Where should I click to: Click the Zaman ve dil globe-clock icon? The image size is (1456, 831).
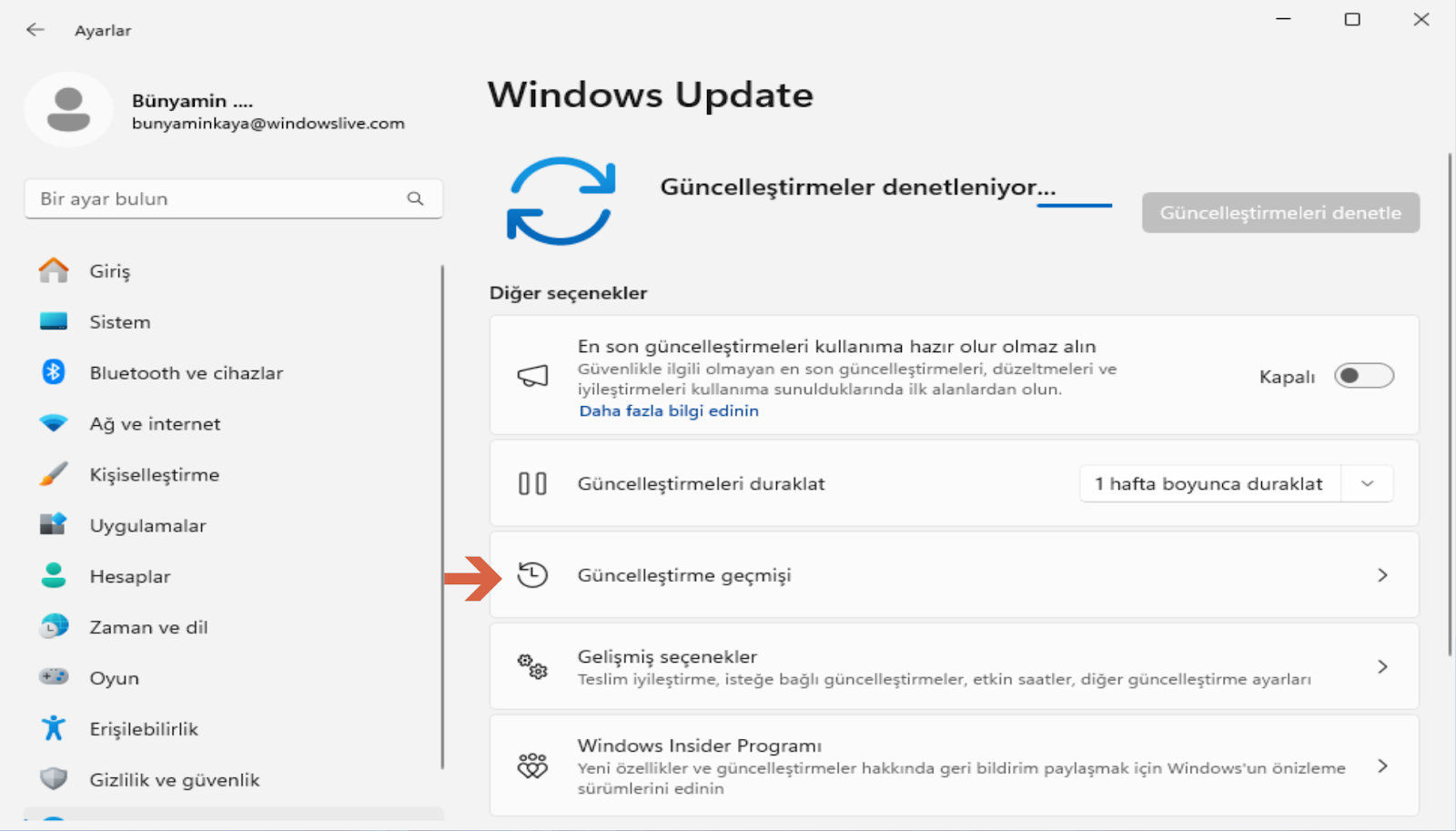54,626
